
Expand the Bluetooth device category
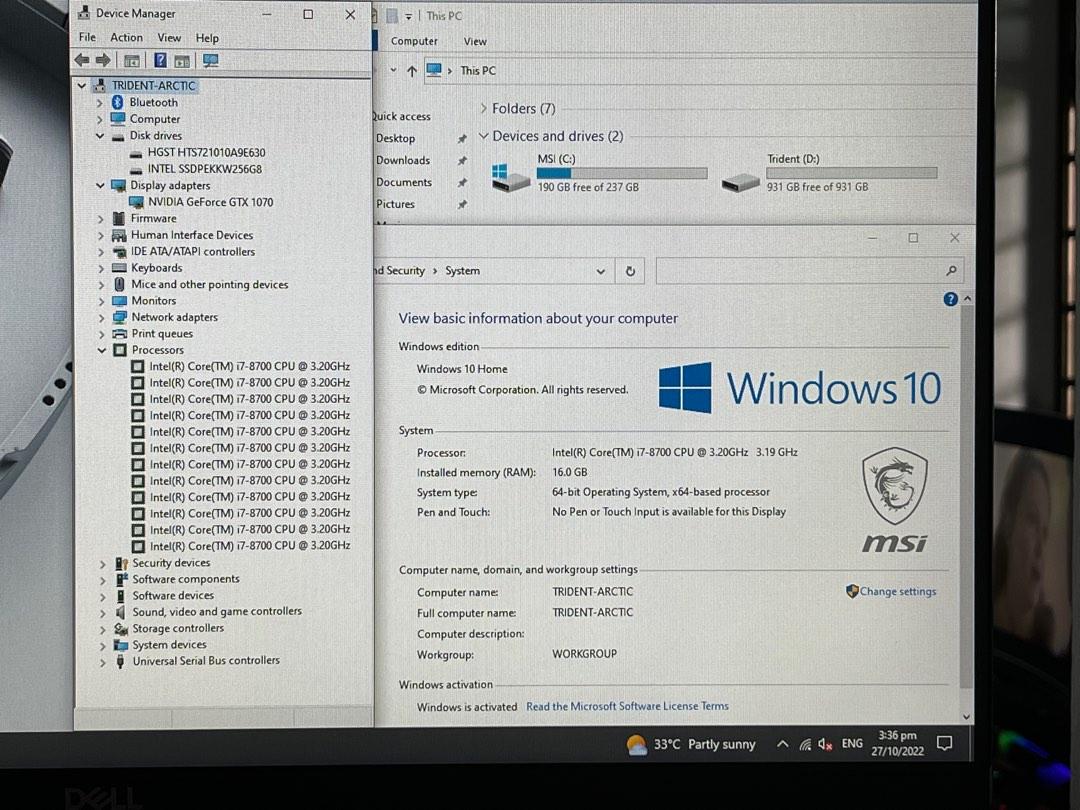pyautogui.click(x=100, y=102)
